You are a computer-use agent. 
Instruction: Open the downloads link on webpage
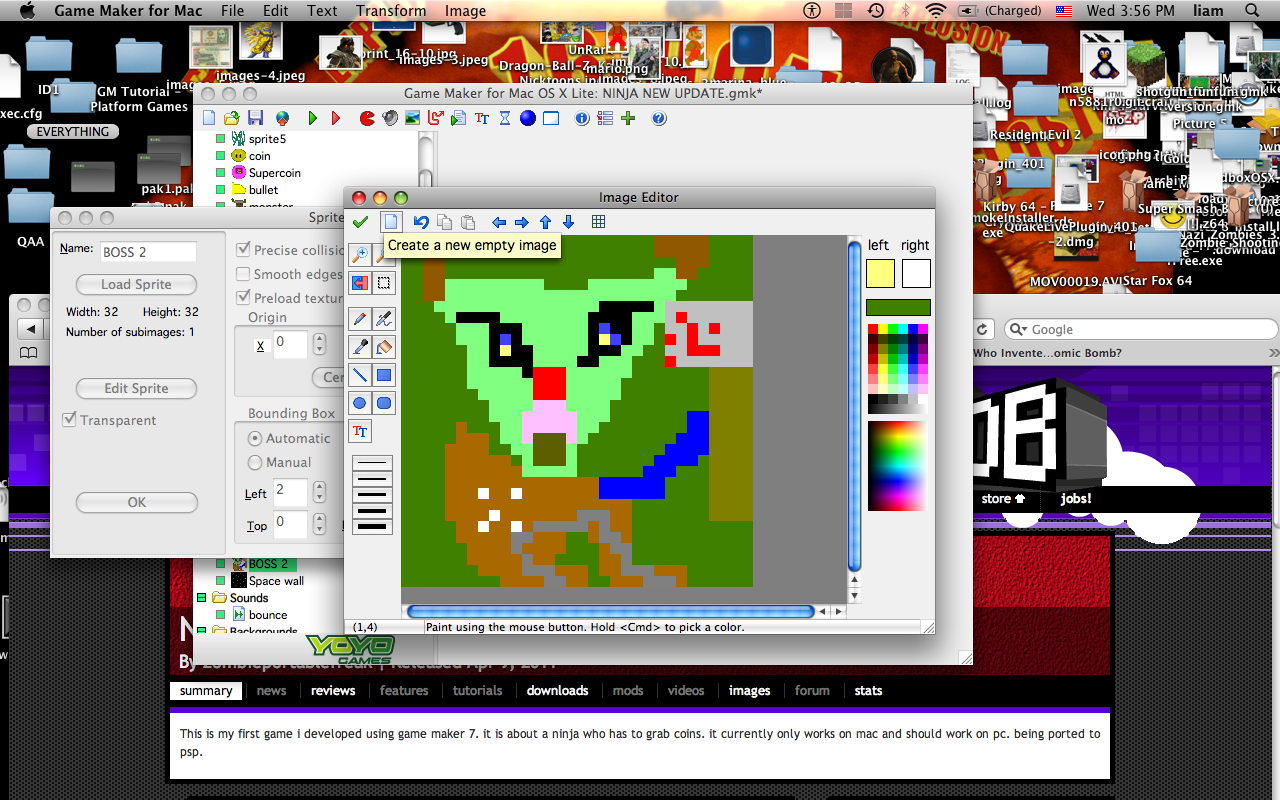tap(557, 690)
